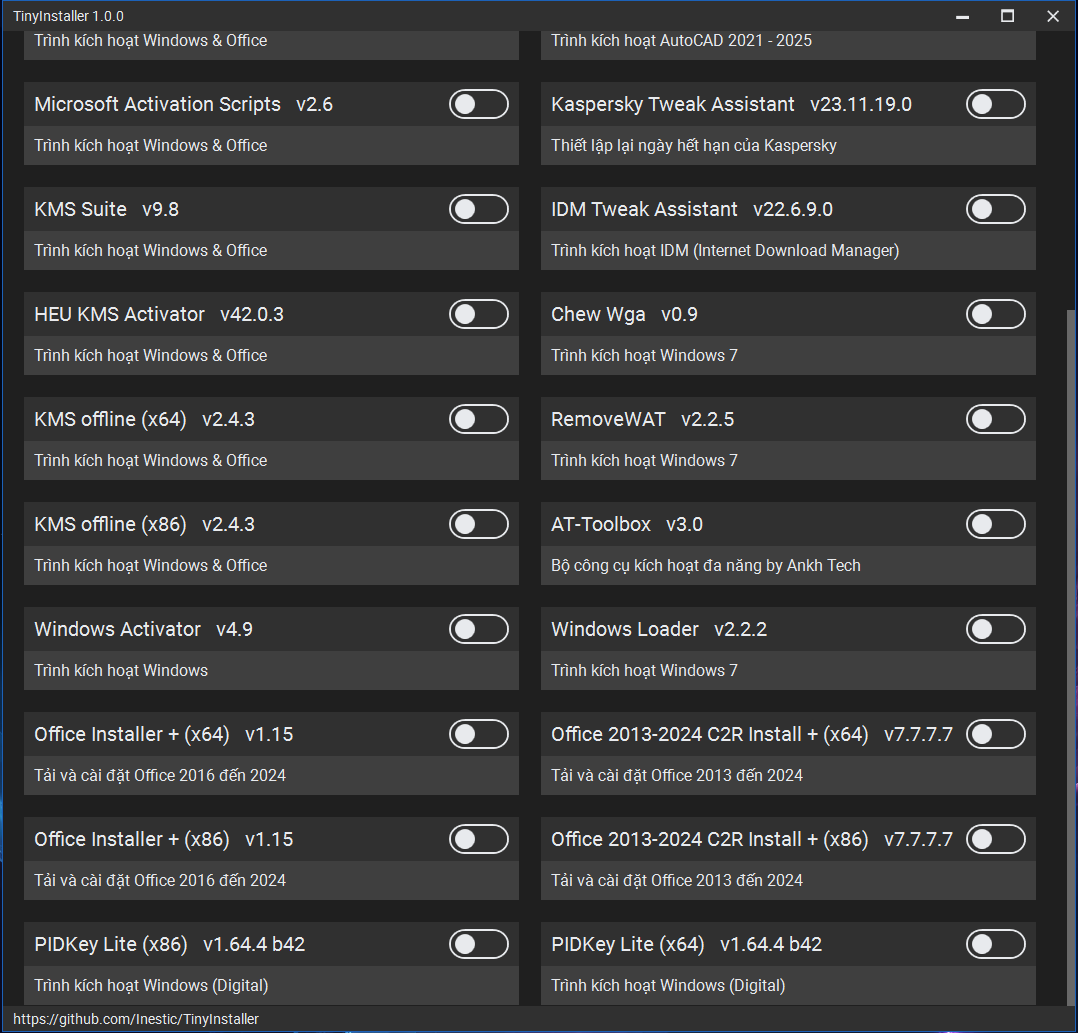Turn on PIDKey Lite (x64) switch

point(996,944)
